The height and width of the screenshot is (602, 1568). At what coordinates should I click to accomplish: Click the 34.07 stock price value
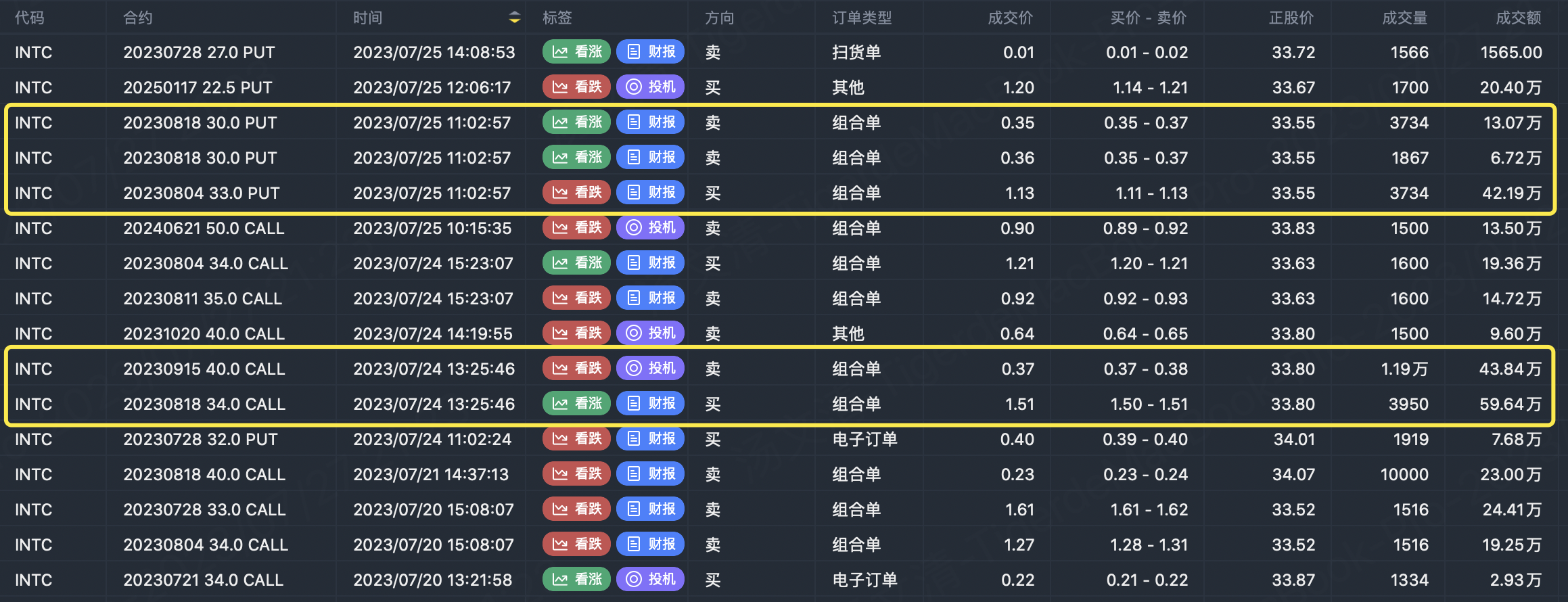1293,474
